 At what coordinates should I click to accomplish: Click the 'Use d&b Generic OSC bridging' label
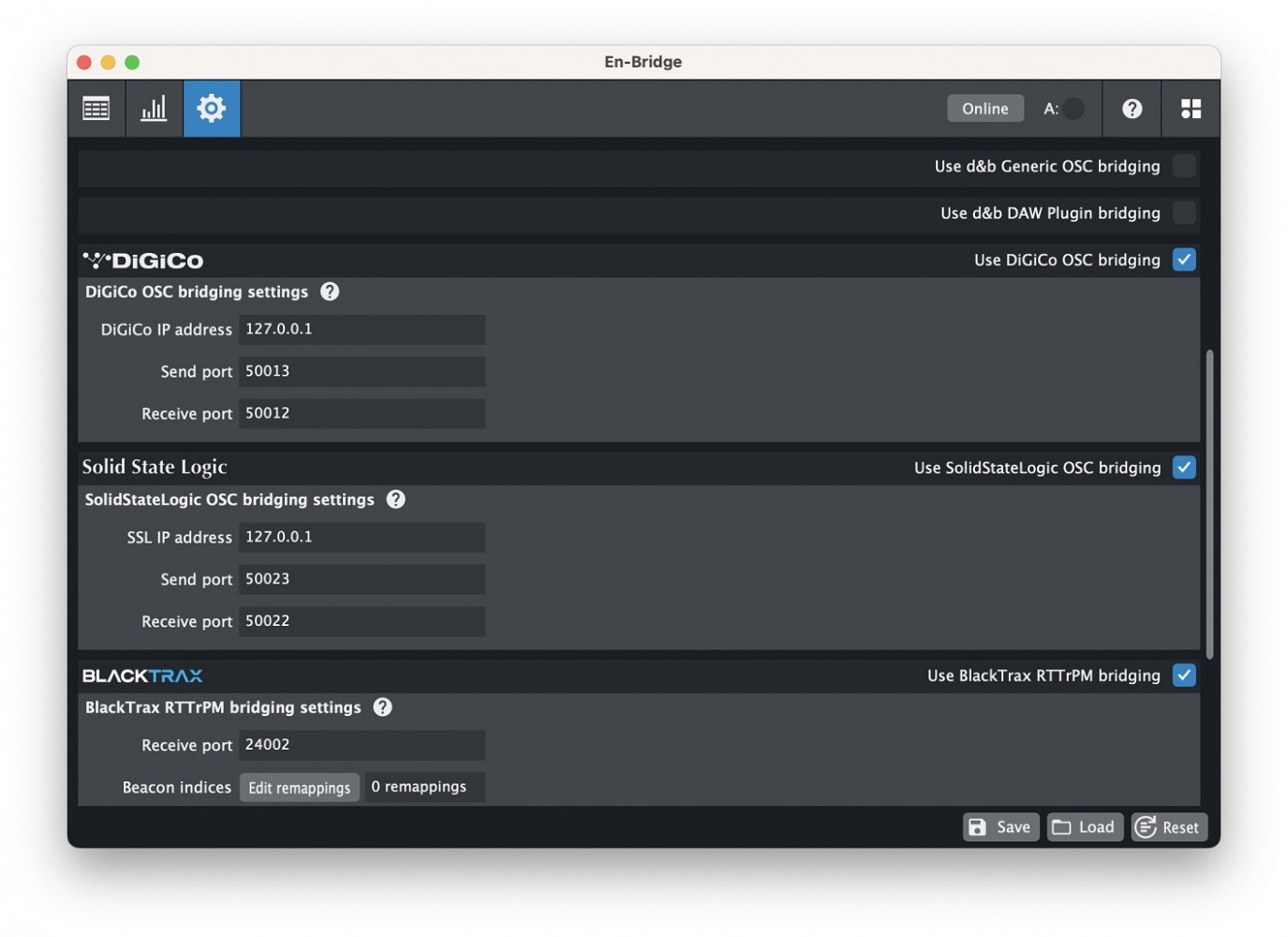1047,167
